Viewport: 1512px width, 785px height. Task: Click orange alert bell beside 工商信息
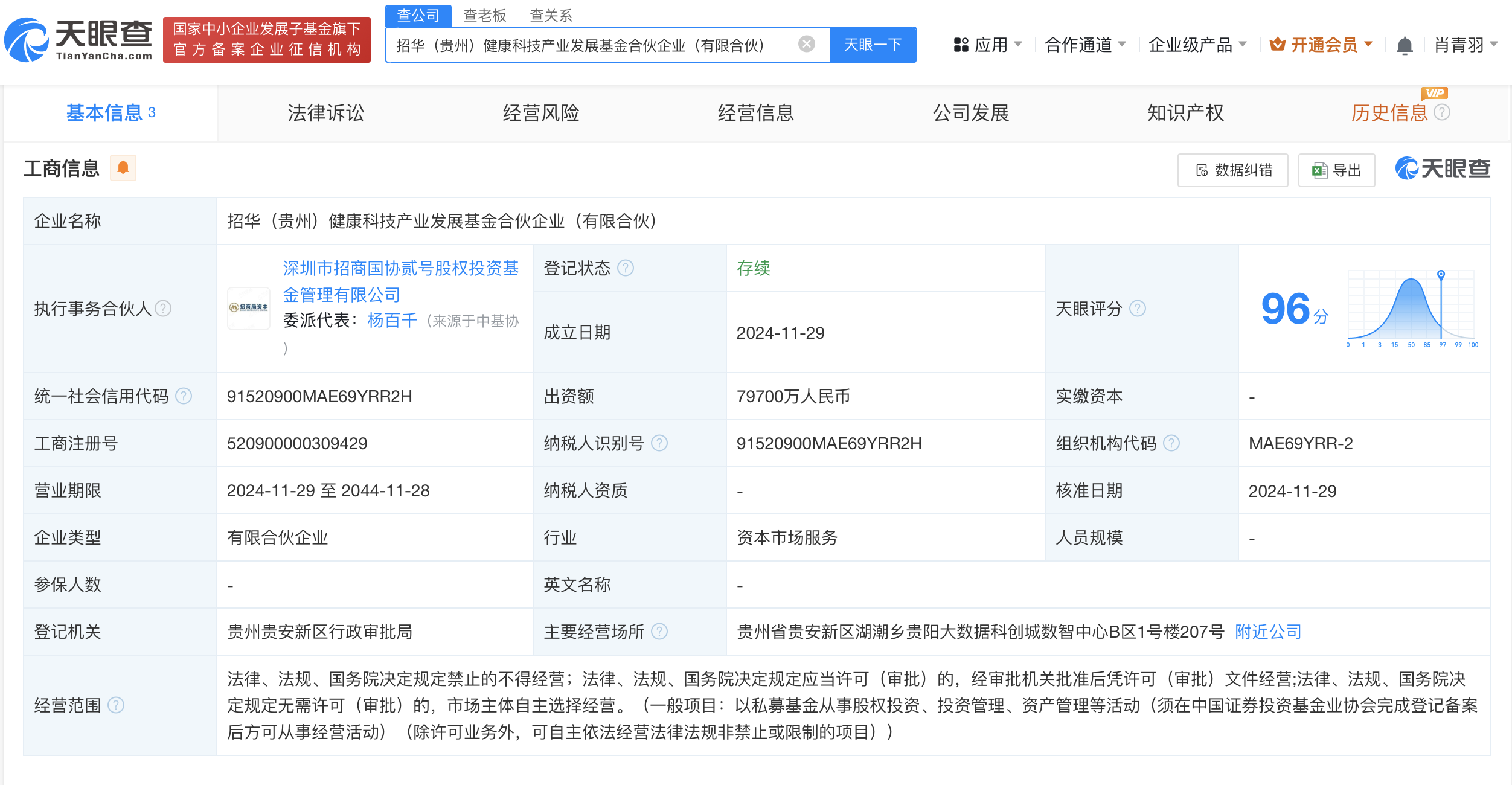pyautogui.click(x=123, y=168)
